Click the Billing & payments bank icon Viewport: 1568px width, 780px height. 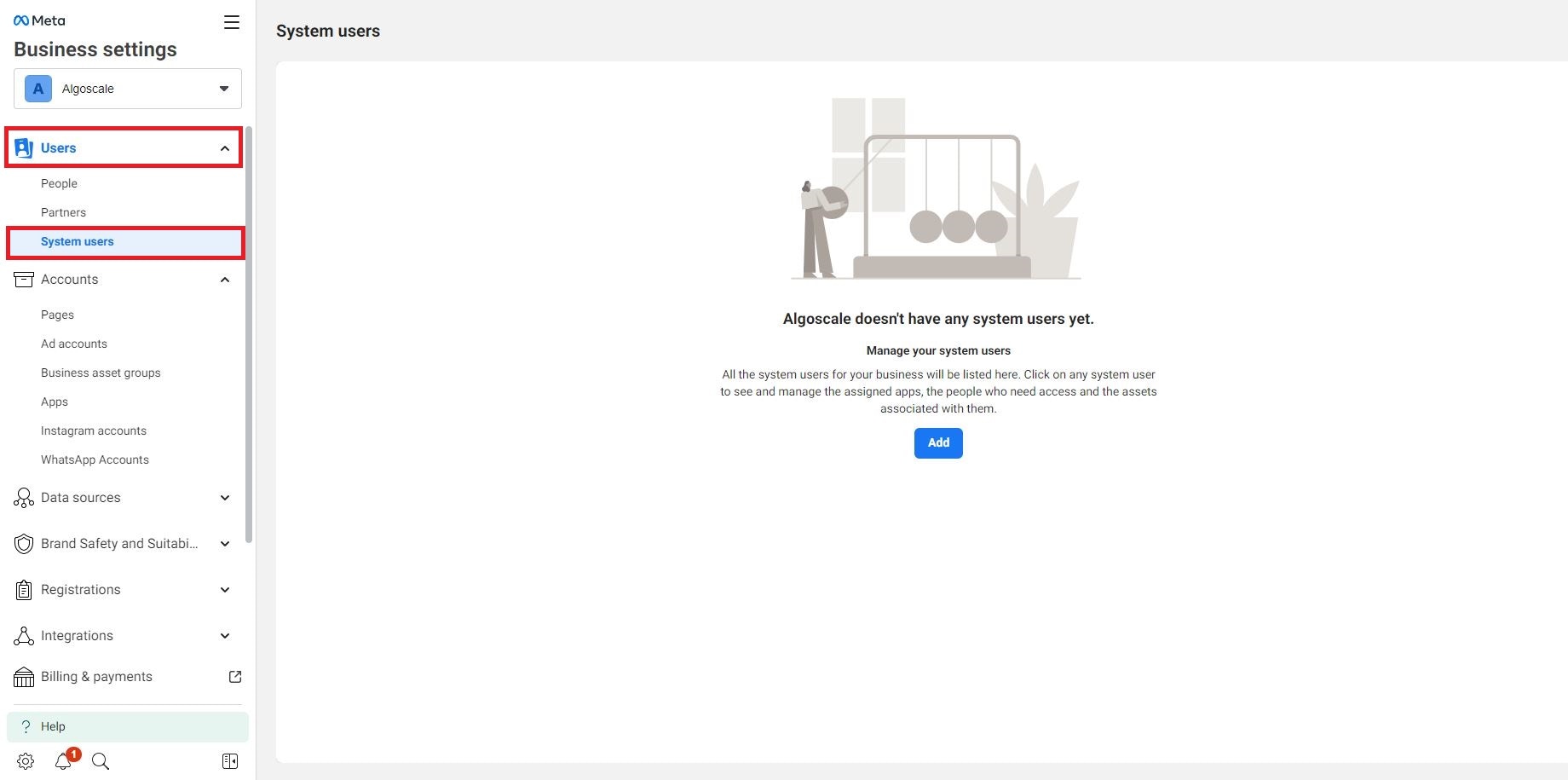click(x=24, y=677)
